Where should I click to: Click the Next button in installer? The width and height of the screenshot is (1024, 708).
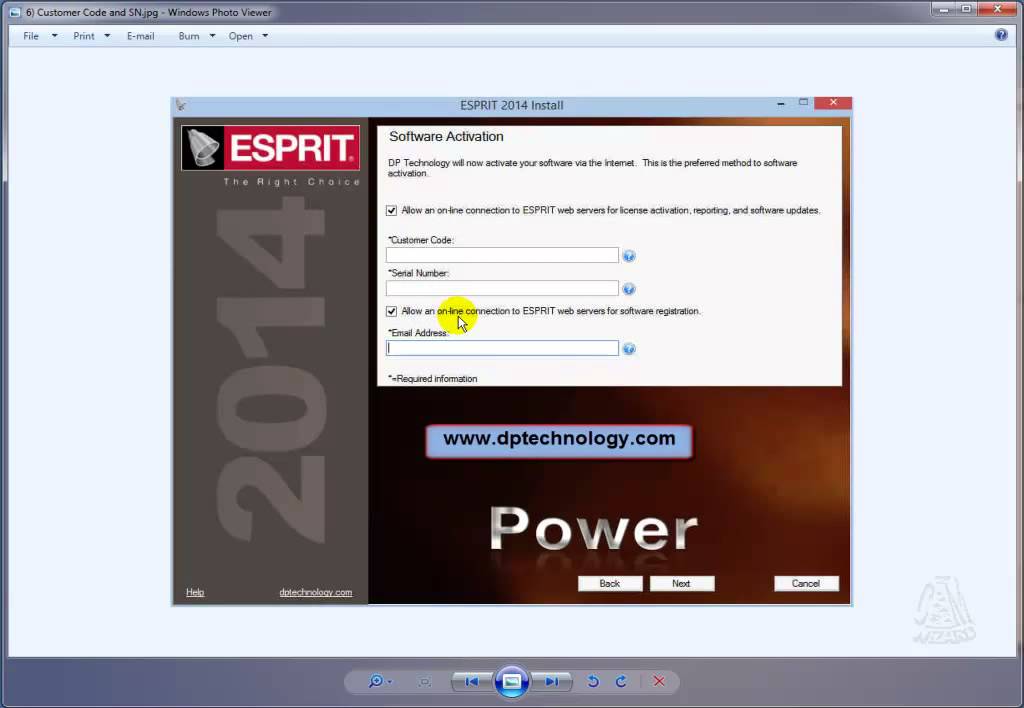pyautogui.click(x=682, y=583)
